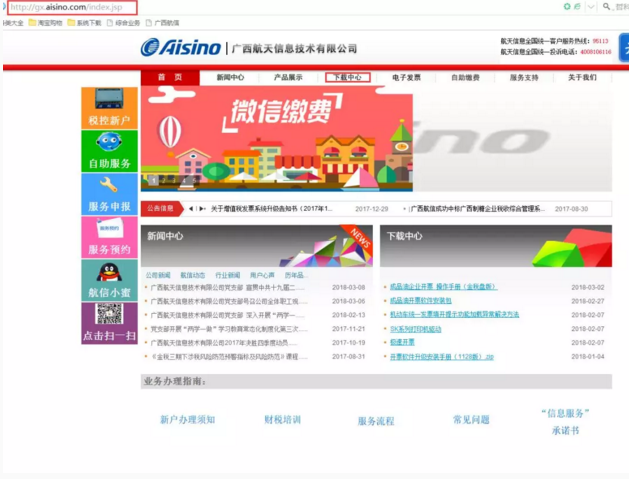
Task: Open the news item dated 2018-02-13
Action: tap(229, 315)
